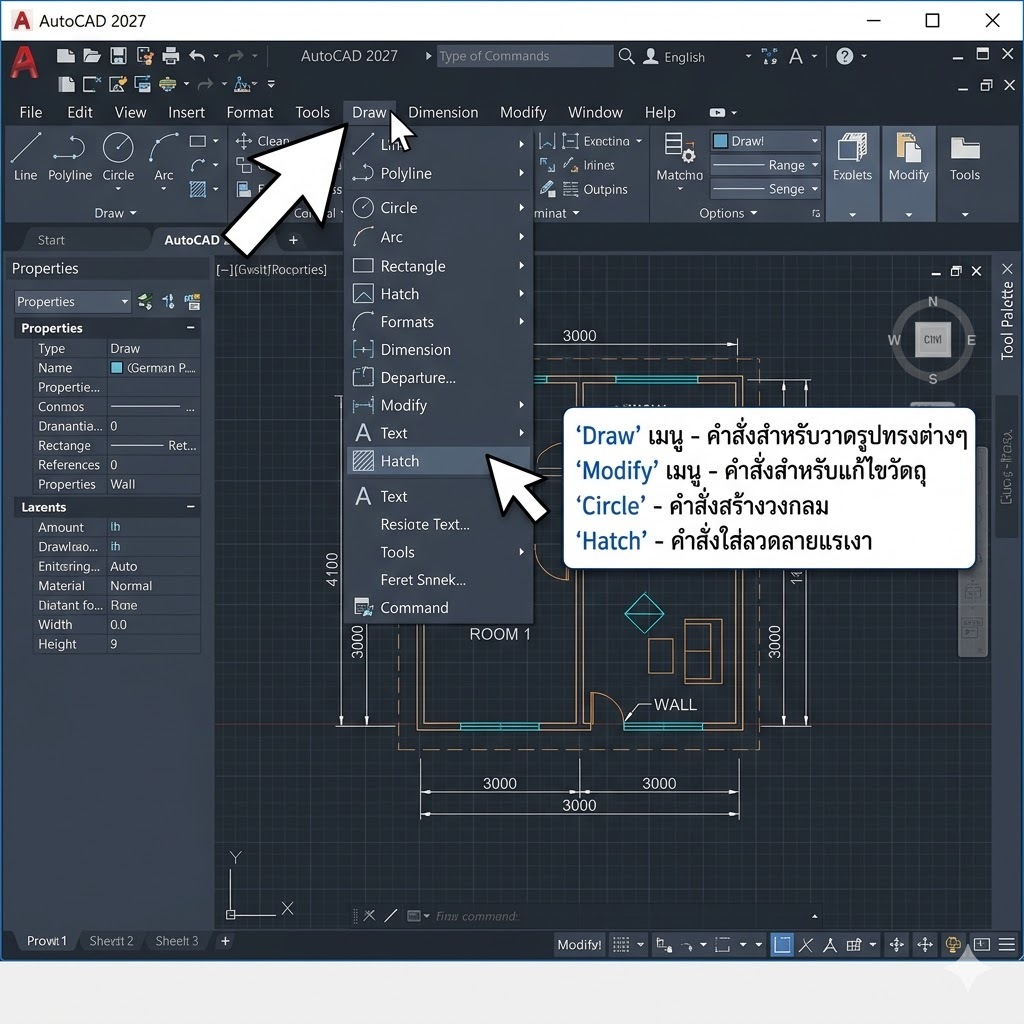Collapse the Larents section
Image resolution: width=1024 pixels, height=1024 pixels.
190,506
